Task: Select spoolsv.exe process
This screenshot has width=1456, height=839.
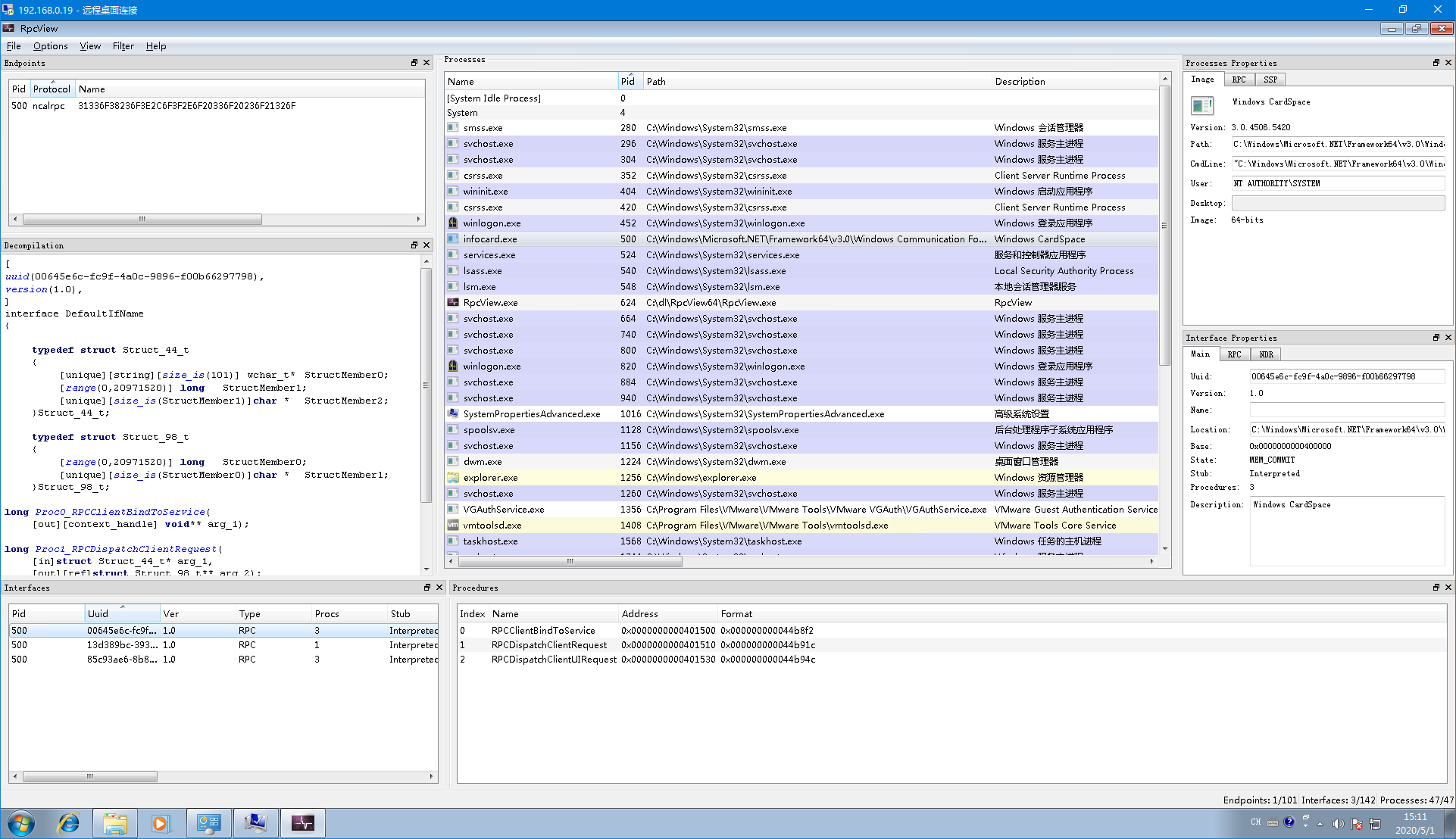Action: [801, 430]
